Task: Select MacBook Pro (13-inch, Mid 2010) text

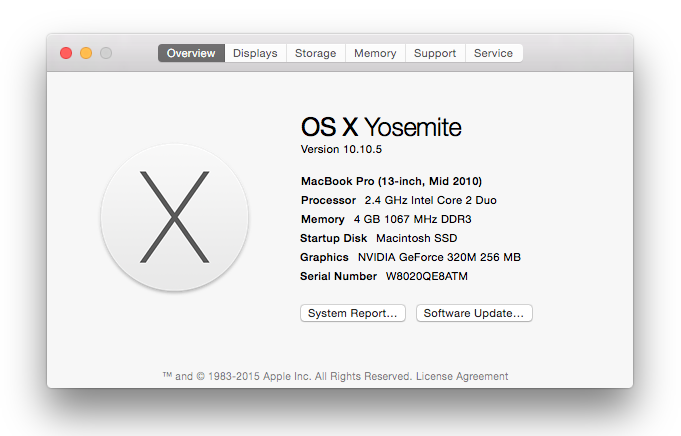Action: coord(391,181)
